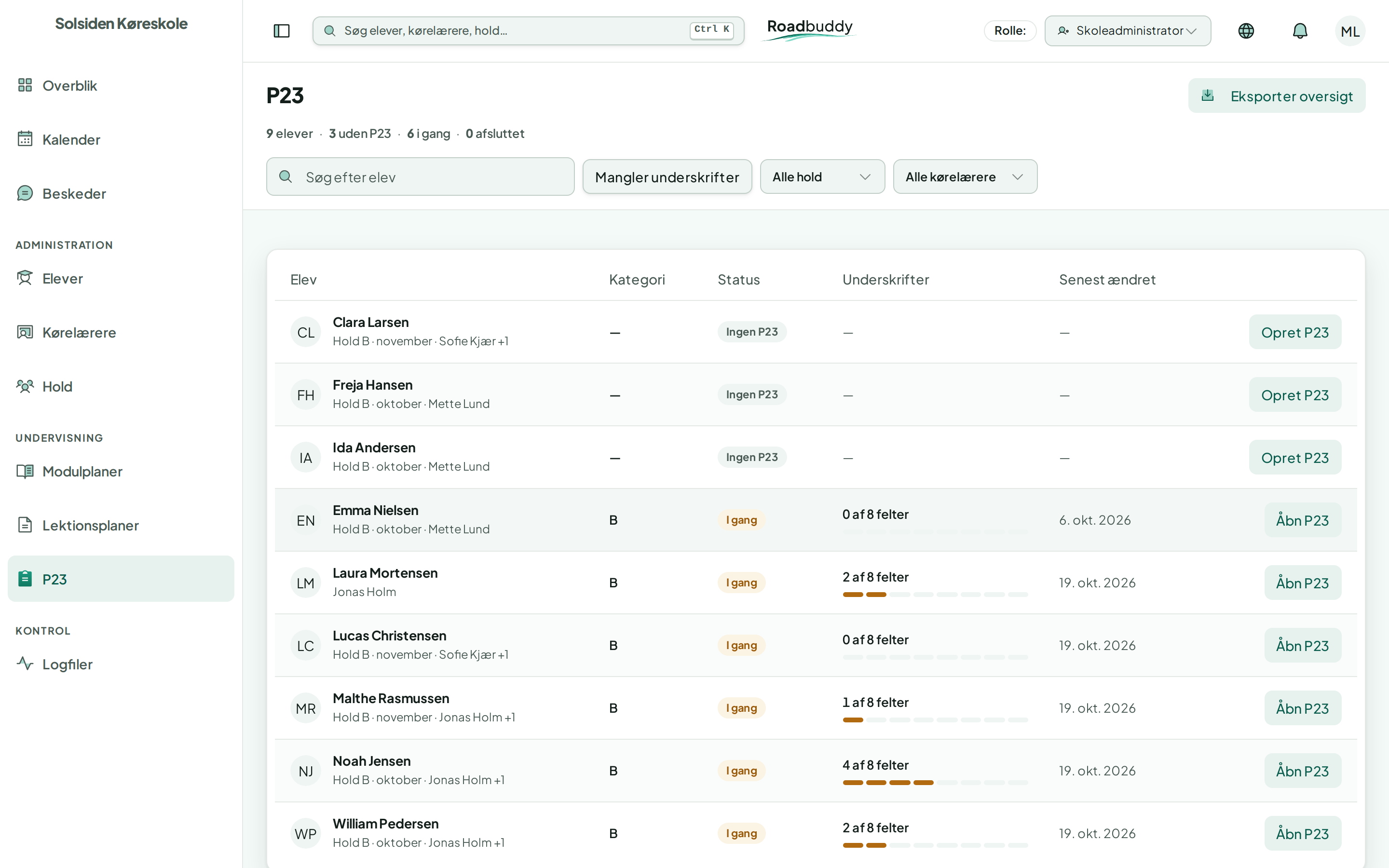Focus the global search field
The height and width of the screenshot is (868, 1389).
pos(528,30)
